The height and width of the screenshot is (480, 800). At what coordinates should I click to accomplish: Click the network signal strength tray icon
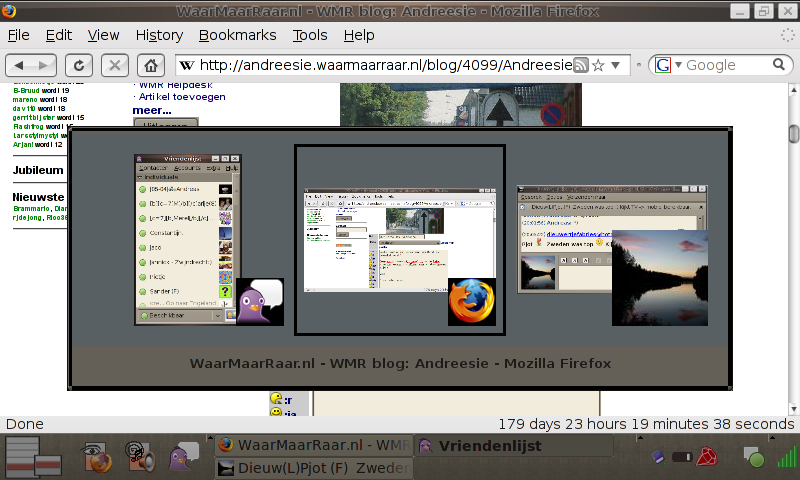tap(787, 457)
